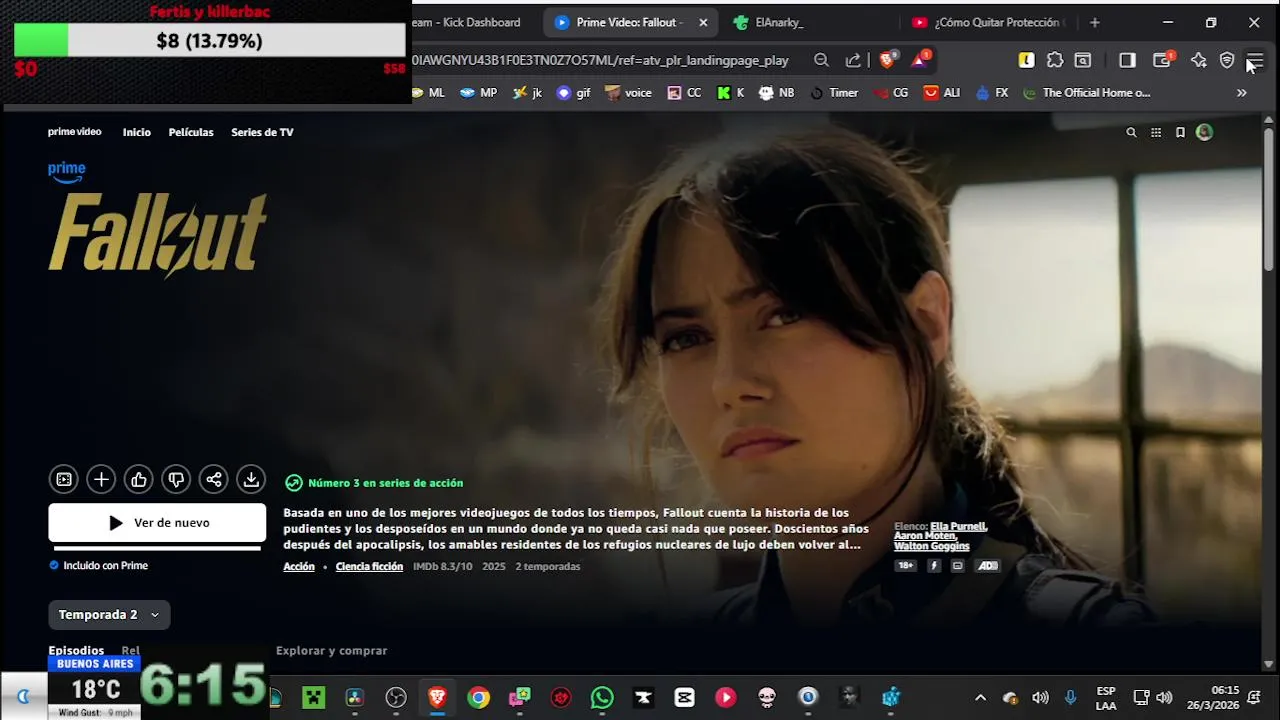Open OBS Studio from the taskbar
Screen dimensions: 1280x720
click(396, 698)
